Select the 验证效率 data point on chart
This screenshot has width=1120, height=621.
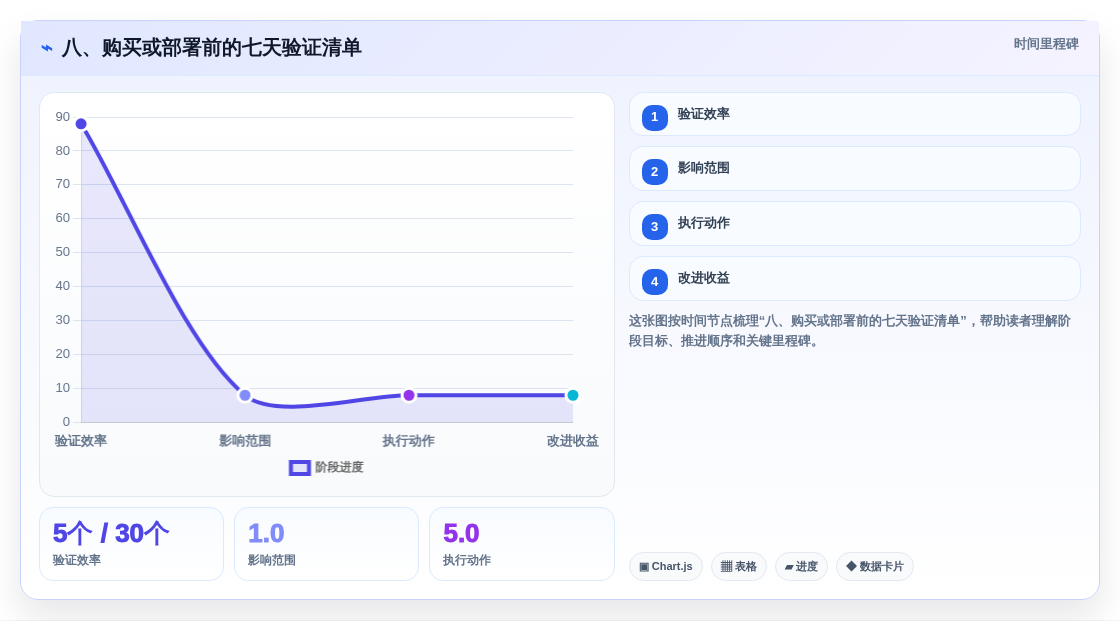(81, 124)
